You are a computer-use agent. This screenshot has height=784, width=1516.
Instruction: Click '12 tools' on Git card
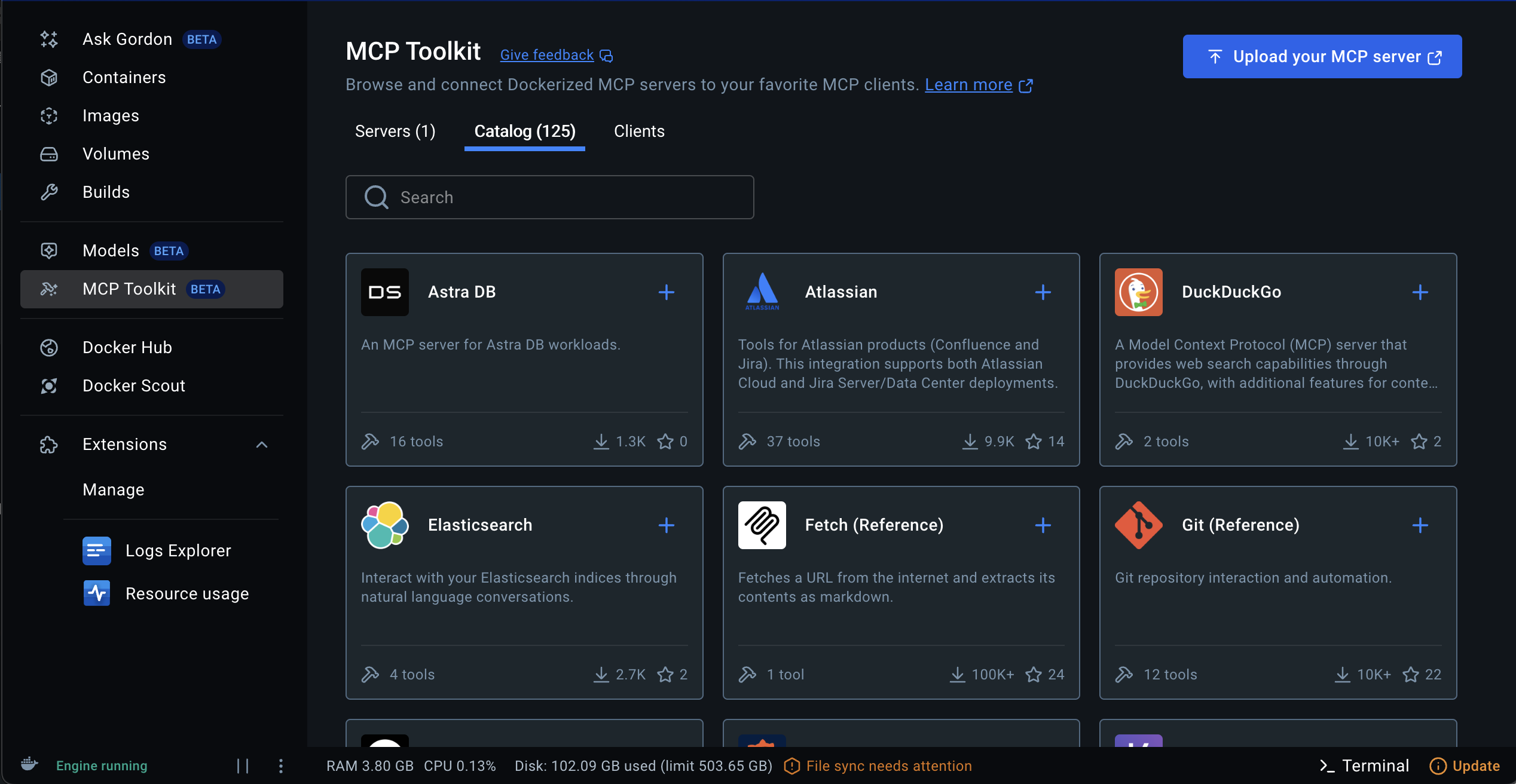1170,675
